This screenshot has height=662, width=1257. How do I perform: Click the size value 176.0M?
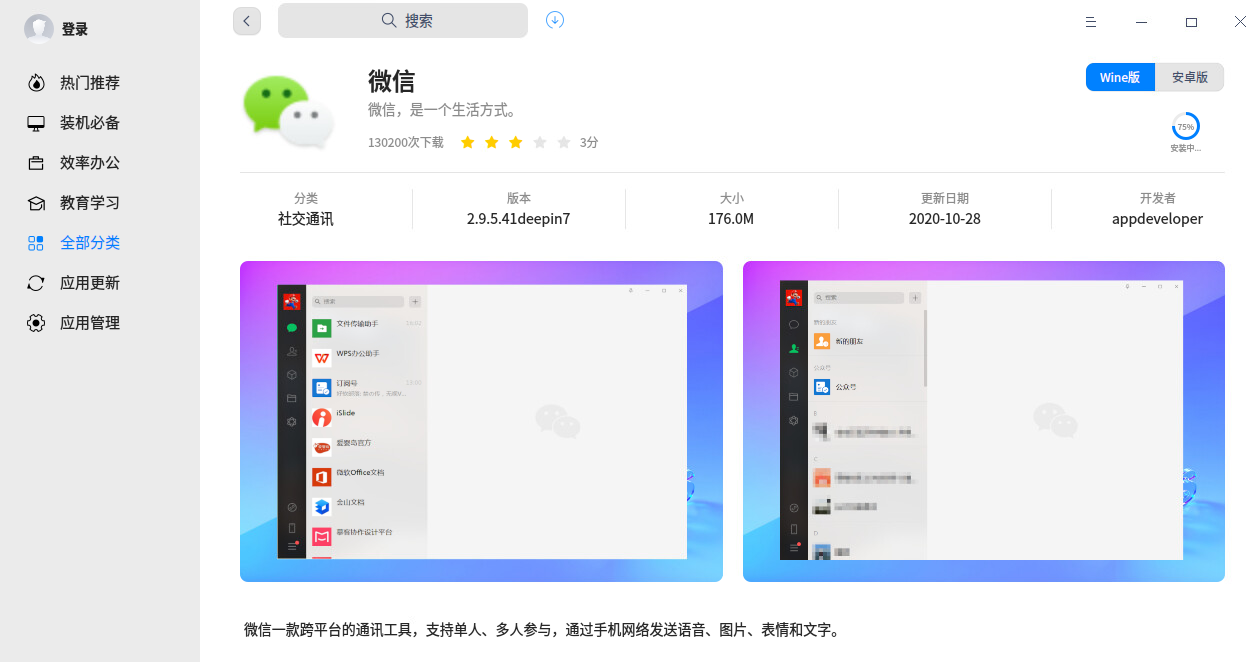coord(731,219)
